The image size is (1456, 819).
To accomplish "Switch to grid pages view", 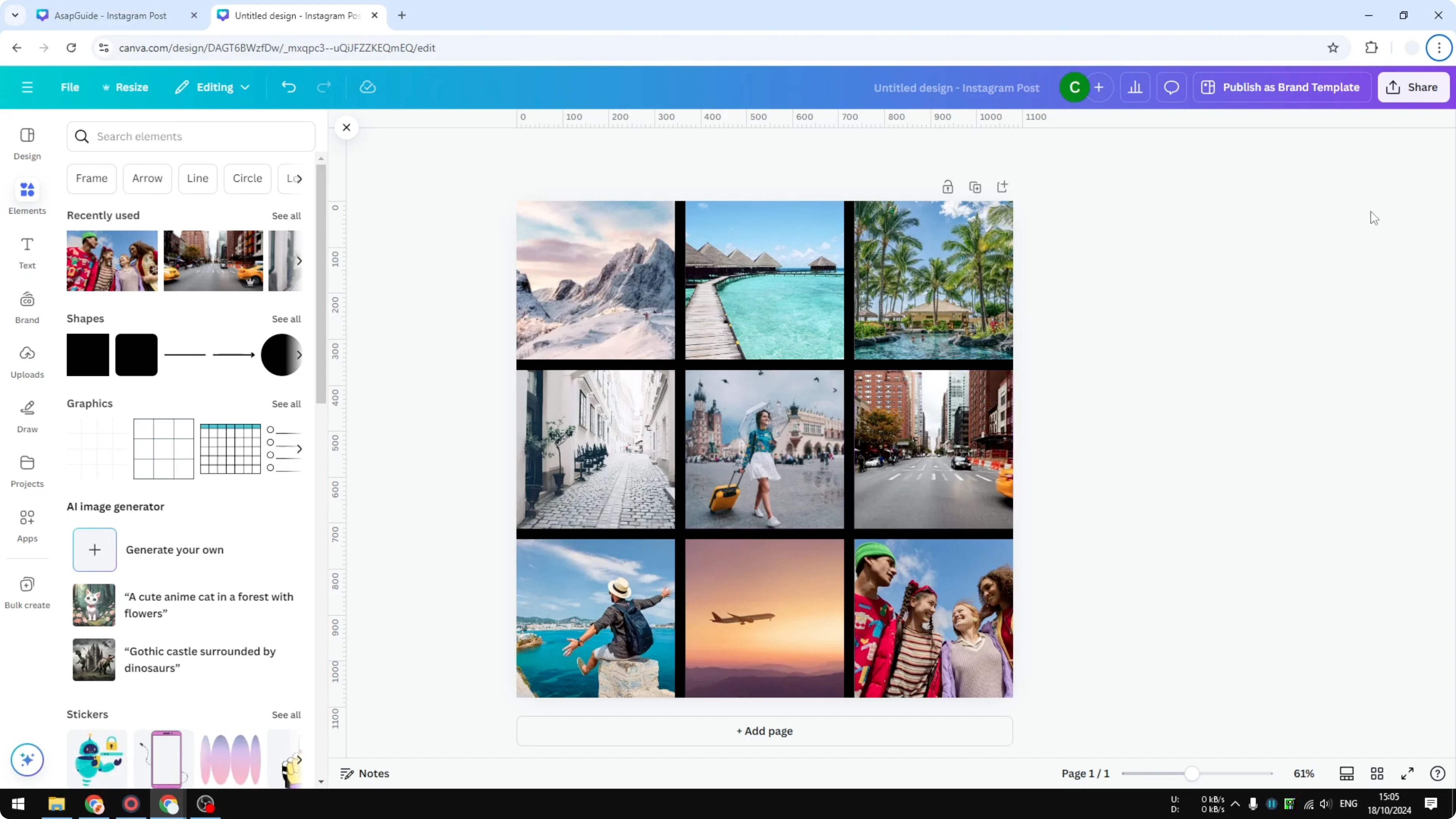I will [x=1377, y=773].
